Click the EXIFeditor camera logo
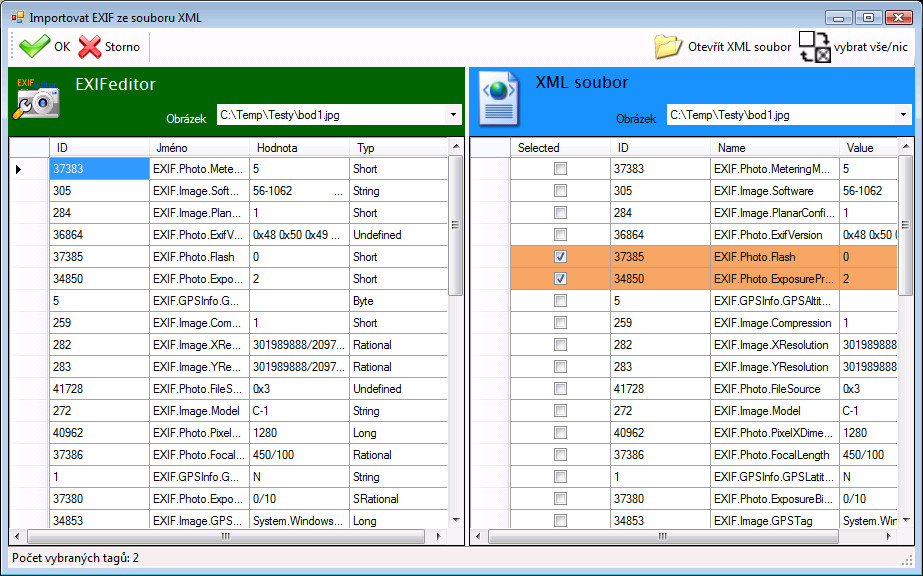 36,98
